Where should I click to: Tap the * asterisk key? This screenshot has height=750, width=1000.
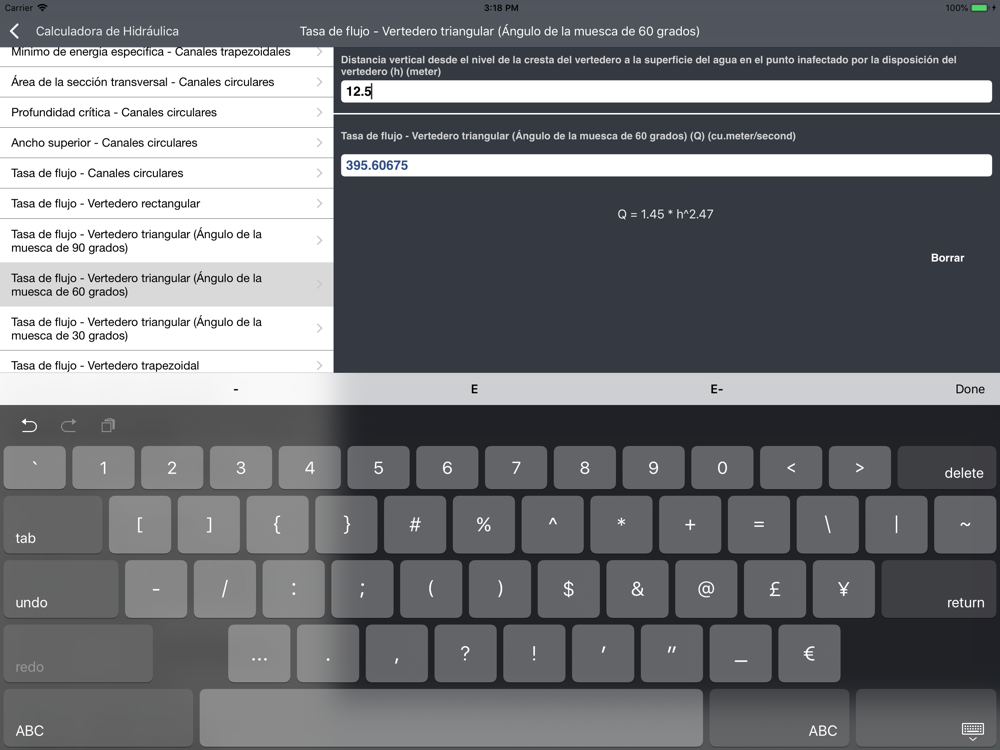[621, 524]
